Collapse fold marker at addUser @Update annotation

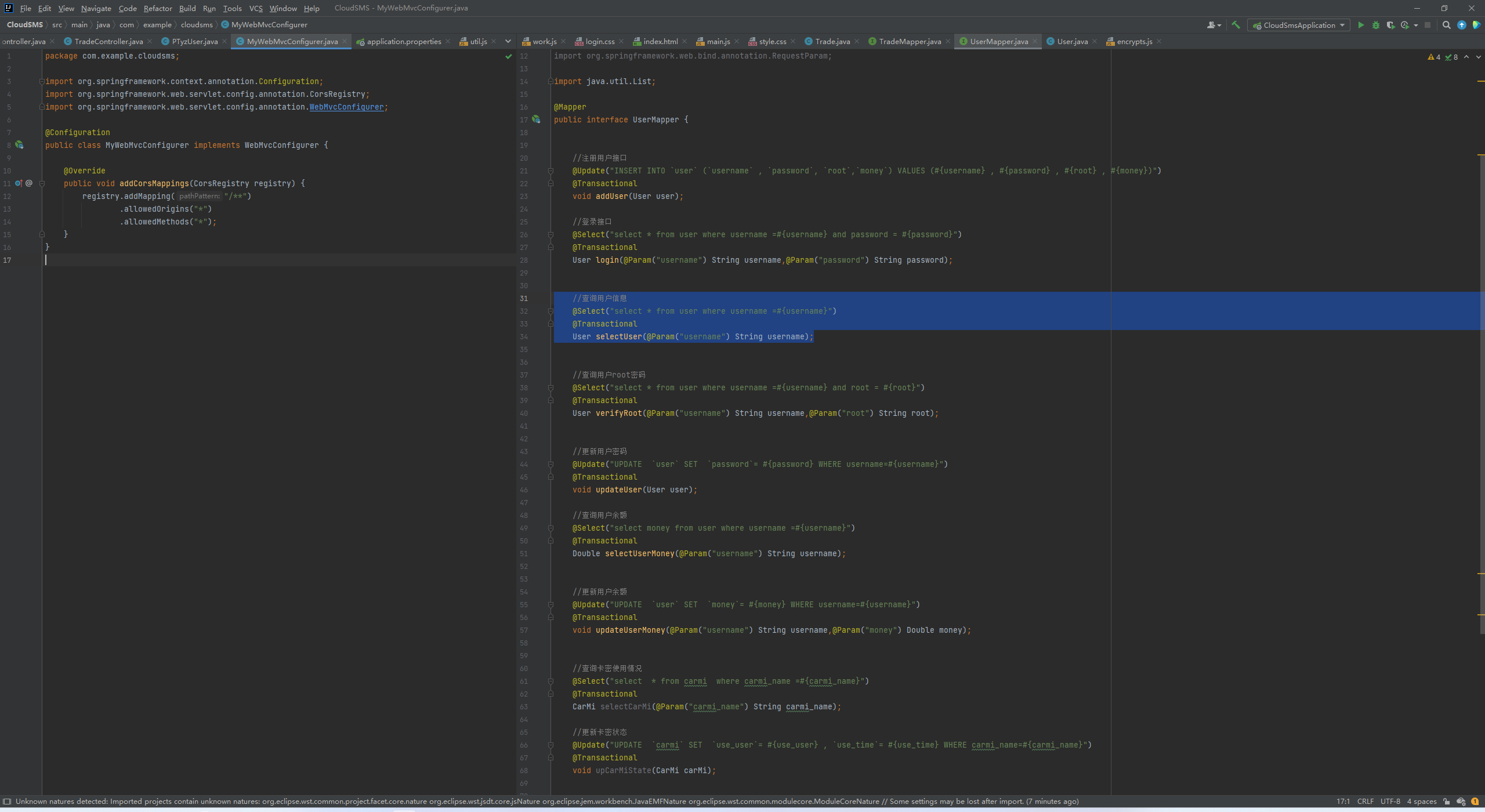[x=550, y=171]
